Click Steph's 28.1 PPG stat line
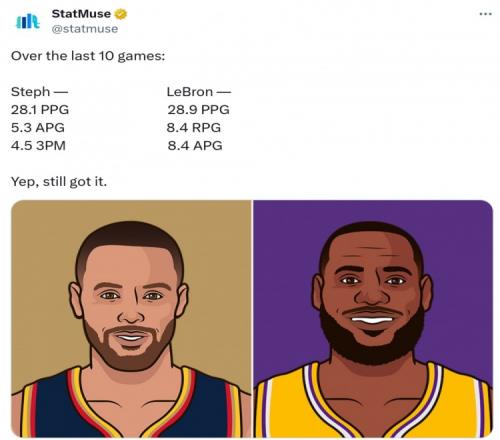The image size is (500, 440). pos(40,110)
